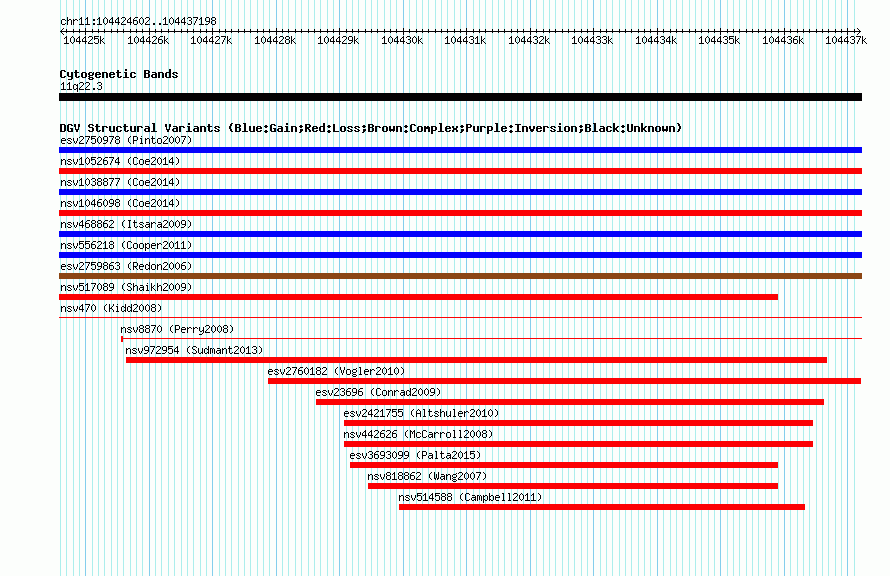Open the nsv1046098 (Coe2014) variant bar
The width and height of the screenshot is (890, 576).
click(x=460, y=213)
